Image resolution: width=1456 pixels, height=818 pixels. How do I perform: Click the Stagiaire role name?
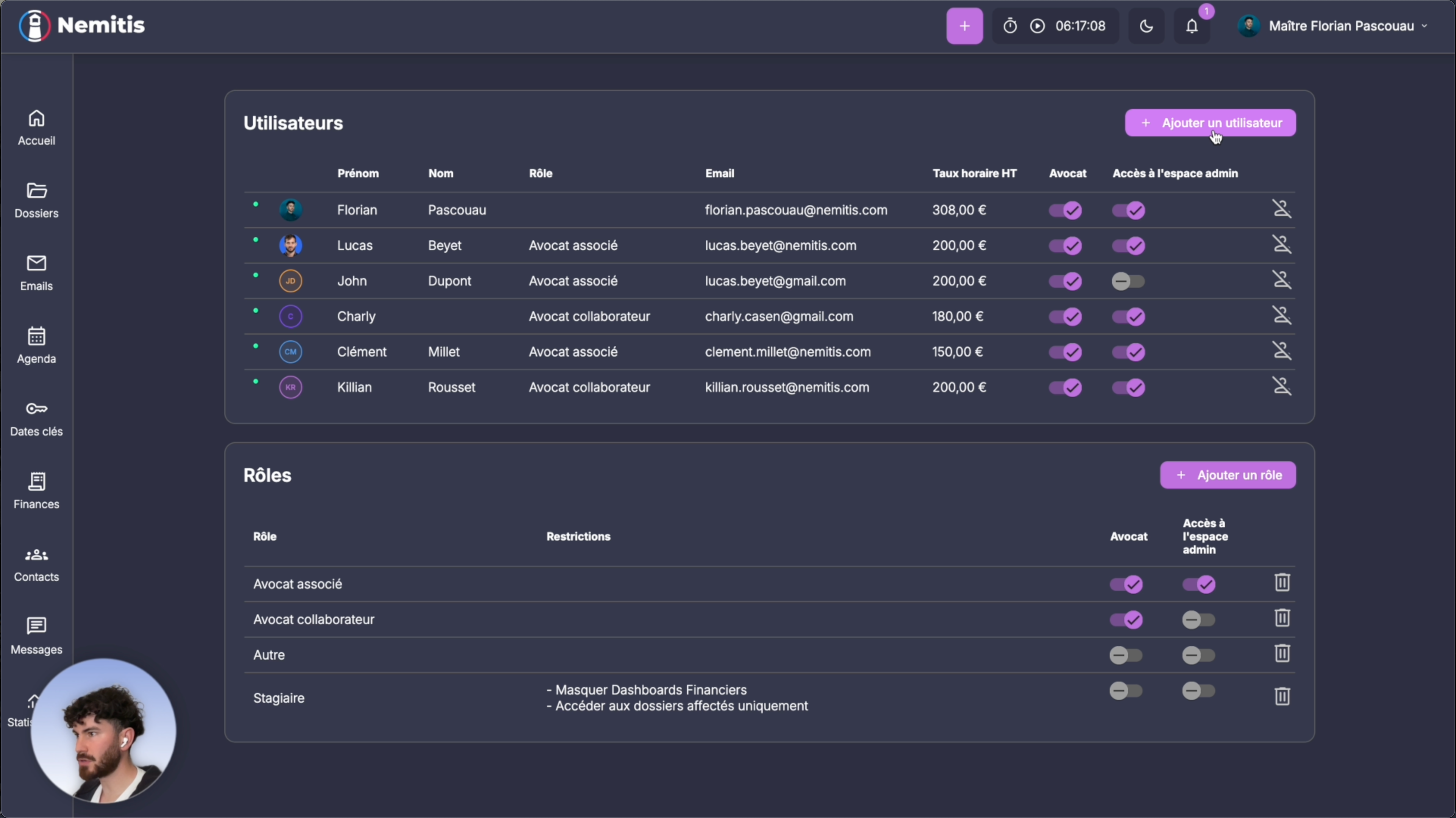point(279,698)
